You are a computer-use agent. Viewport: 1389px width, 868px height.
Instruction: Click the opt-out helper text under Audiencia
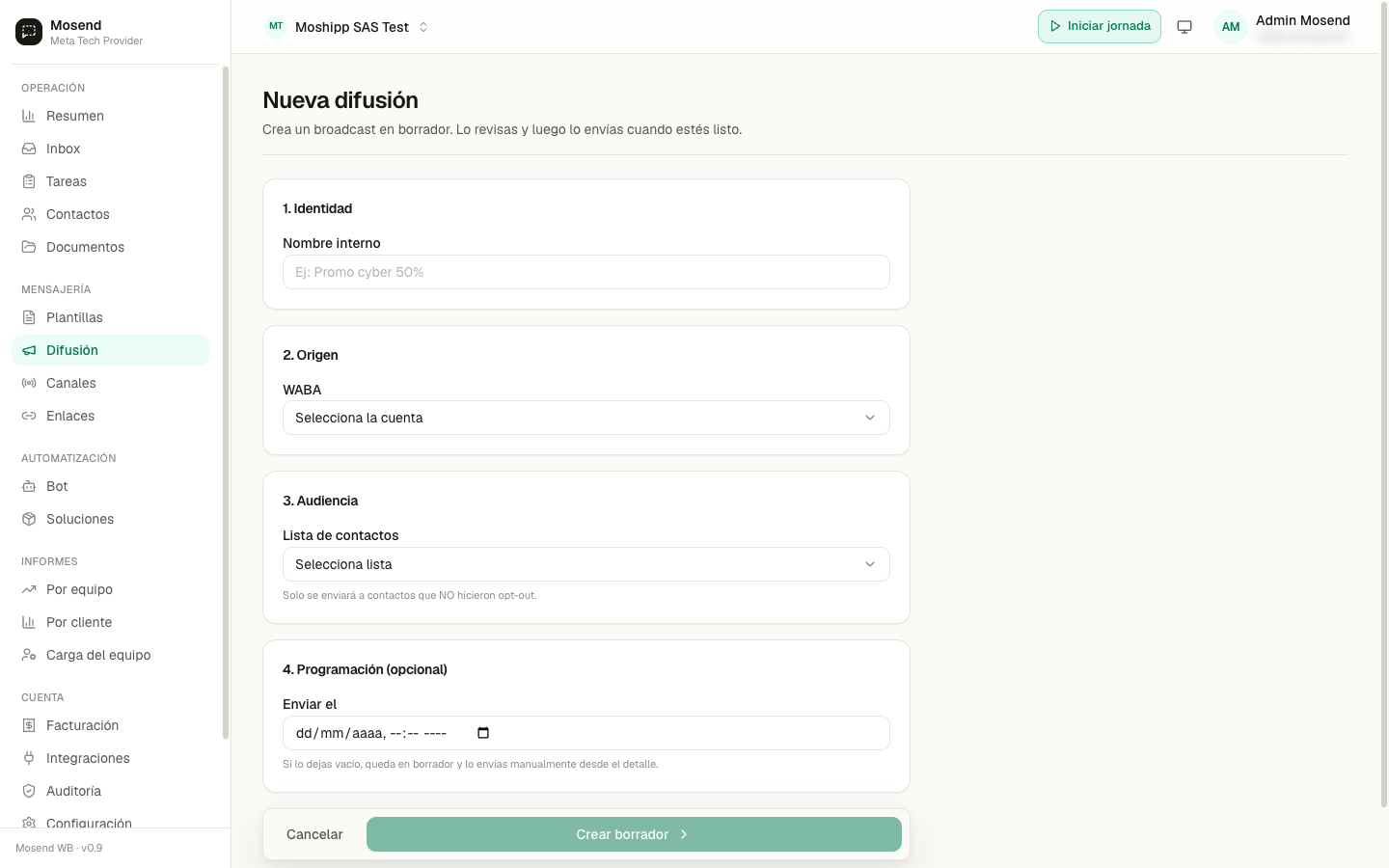point(409,595)
